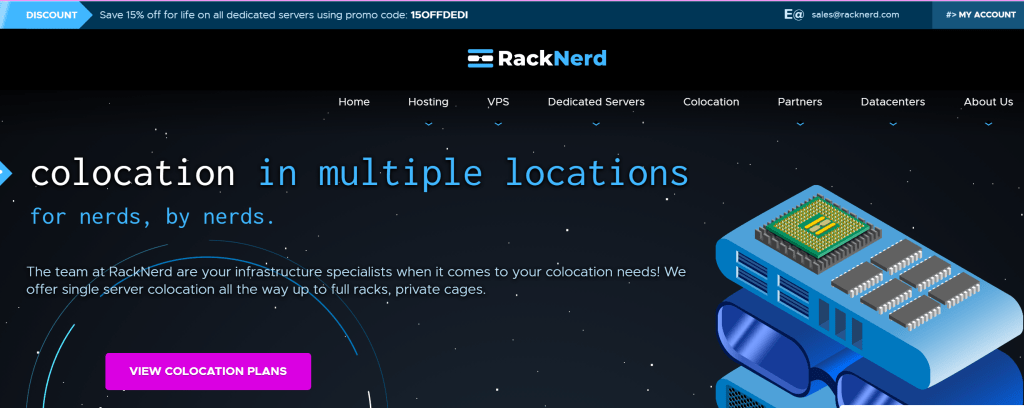This screenshot has height=408, width=1024.
Task: Open the Partners menu
Action: coord(800,102)
